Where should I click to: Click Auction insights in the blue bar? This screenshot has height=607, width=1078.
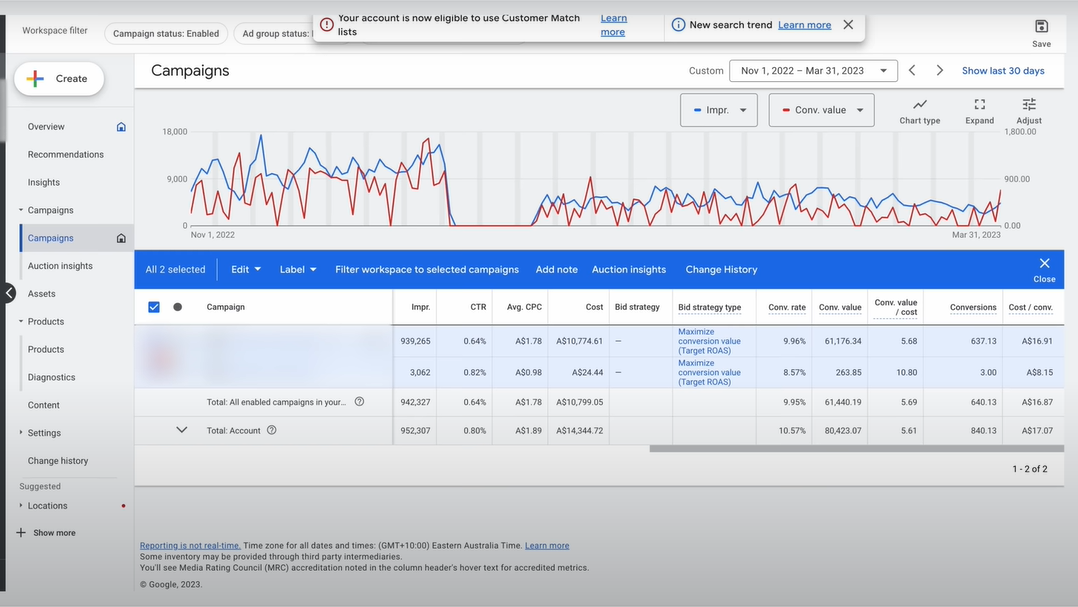pyautogui.click(x=629, y=269)
